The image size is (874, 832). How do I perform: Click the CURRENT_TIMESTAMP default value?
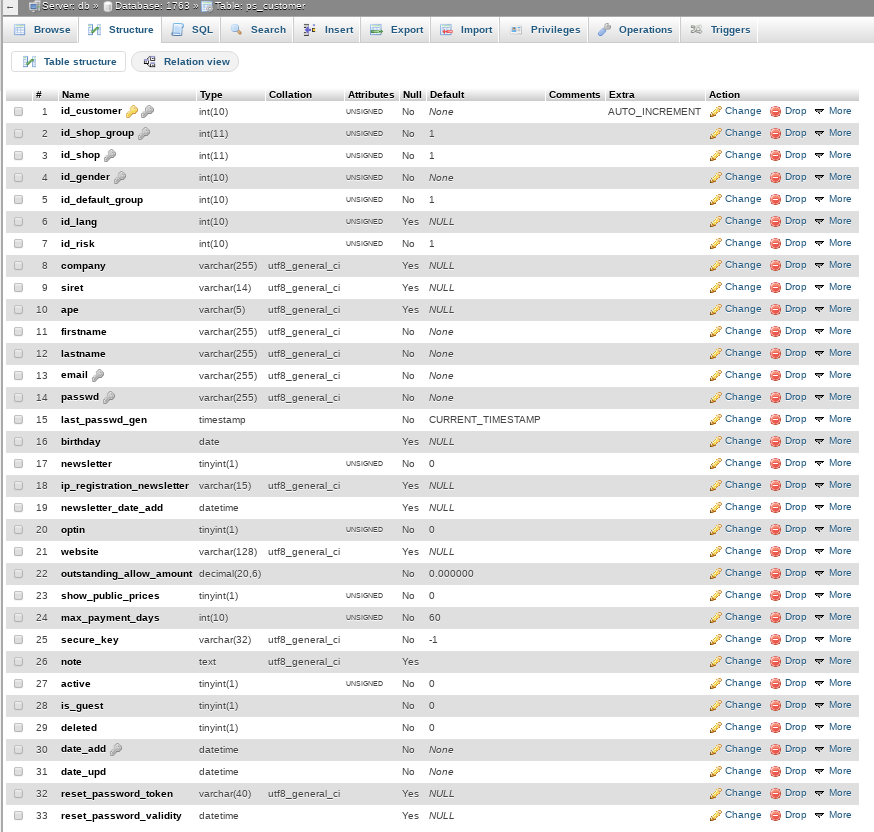(x=484, y=420)
